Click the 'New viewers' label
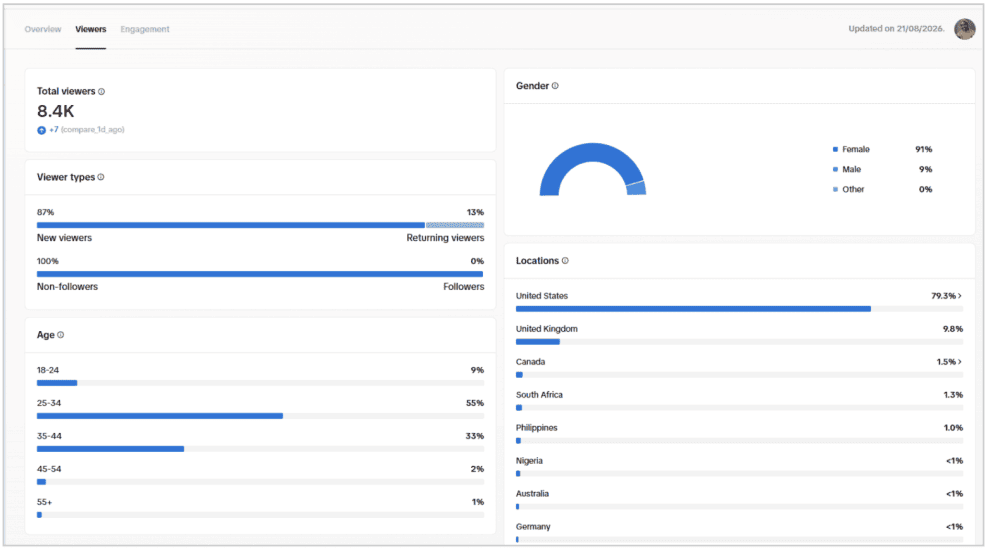The height and width of the screenshot is (552, 990). pos(64,238)
